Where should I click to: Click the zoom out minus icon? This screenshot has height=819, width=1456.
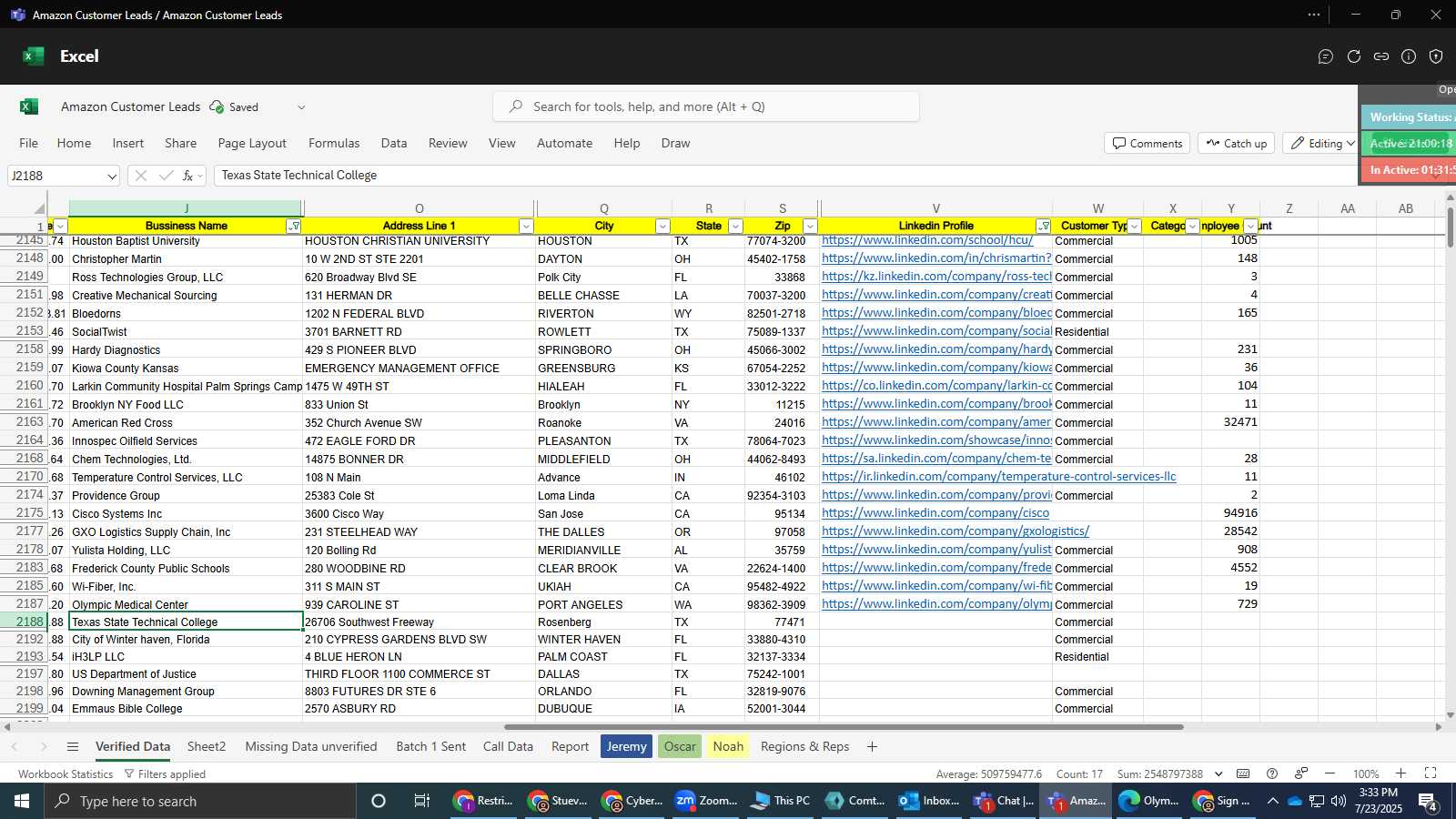1330,773
